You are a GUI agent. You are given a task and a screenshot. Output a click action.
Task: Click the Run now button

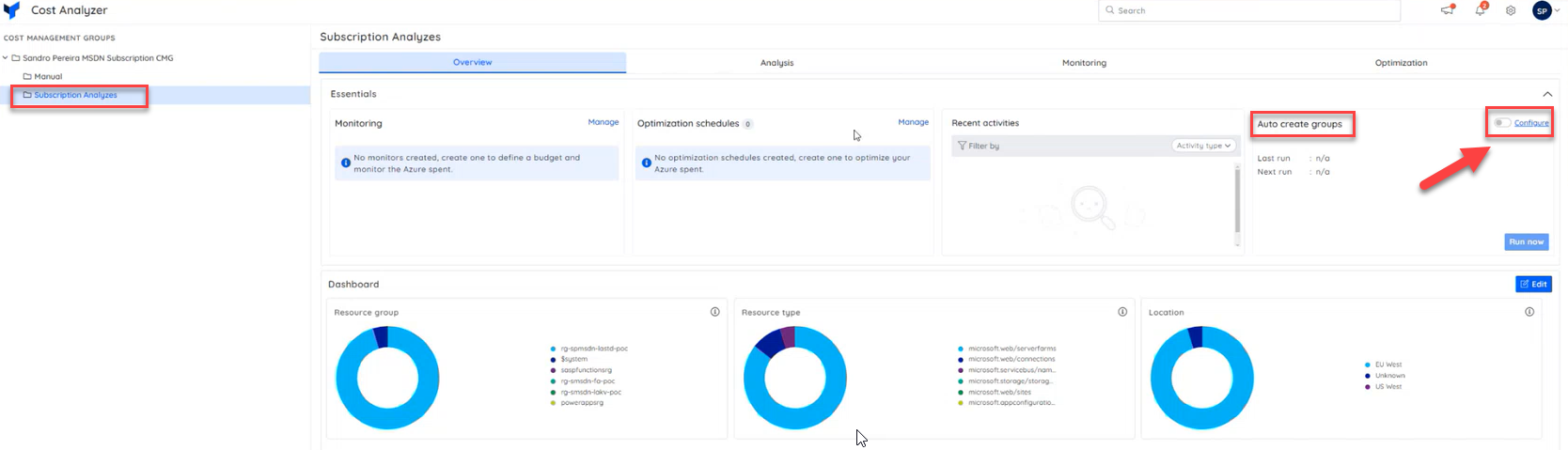1526,241
